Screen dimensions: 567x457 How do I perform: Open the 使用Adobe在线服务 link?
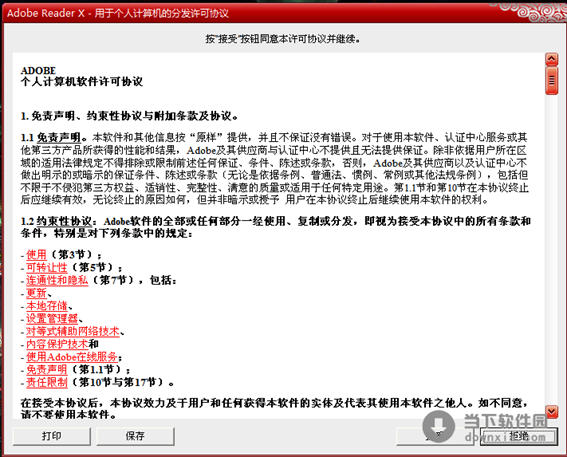[72, 357]
